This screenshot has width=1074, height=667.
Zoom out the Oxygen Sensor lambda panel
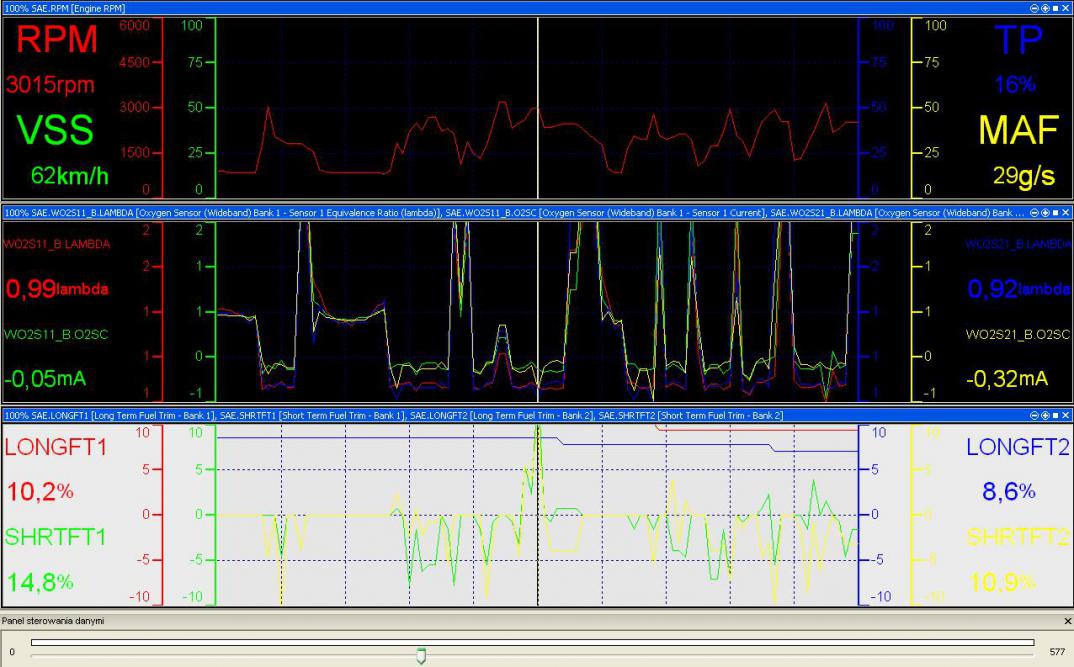pos(1034,213)
